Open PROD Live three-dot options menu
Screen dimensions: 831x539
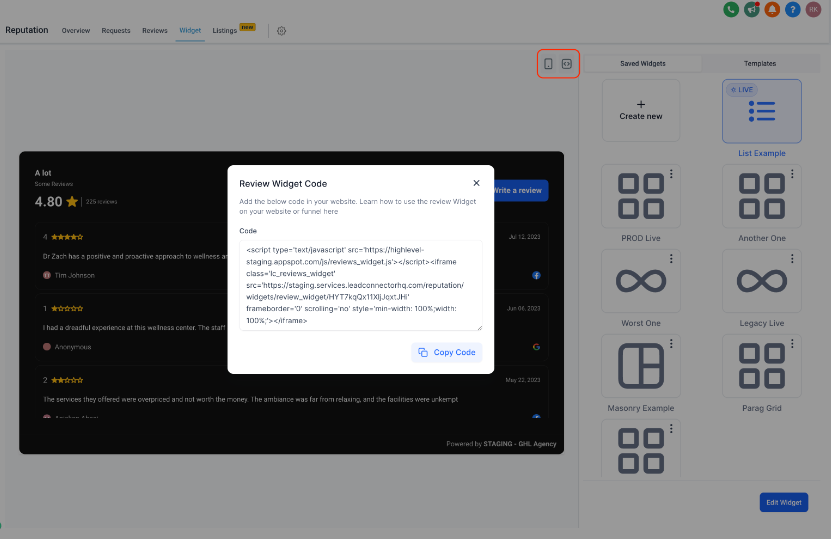pos(671,174)
